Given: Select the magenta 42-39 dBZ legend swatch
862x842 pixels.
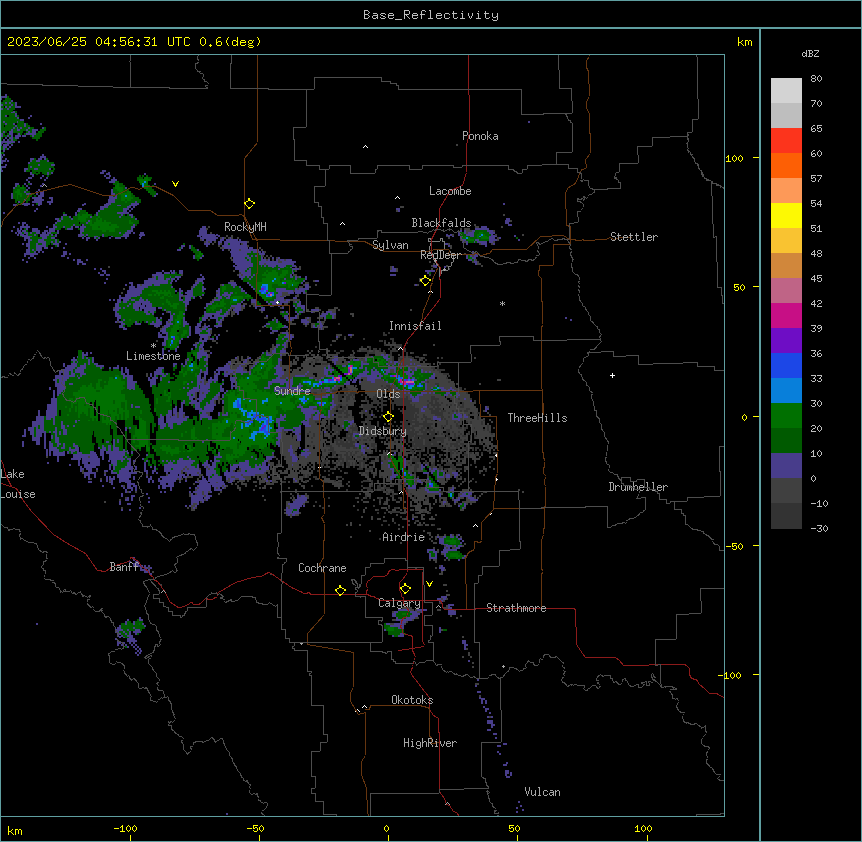Looking at the screenshot, I should click(x=786, y=315).
